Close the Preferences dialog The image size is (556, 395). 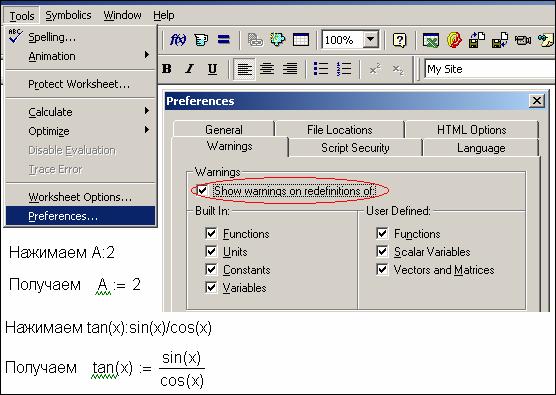536,101
